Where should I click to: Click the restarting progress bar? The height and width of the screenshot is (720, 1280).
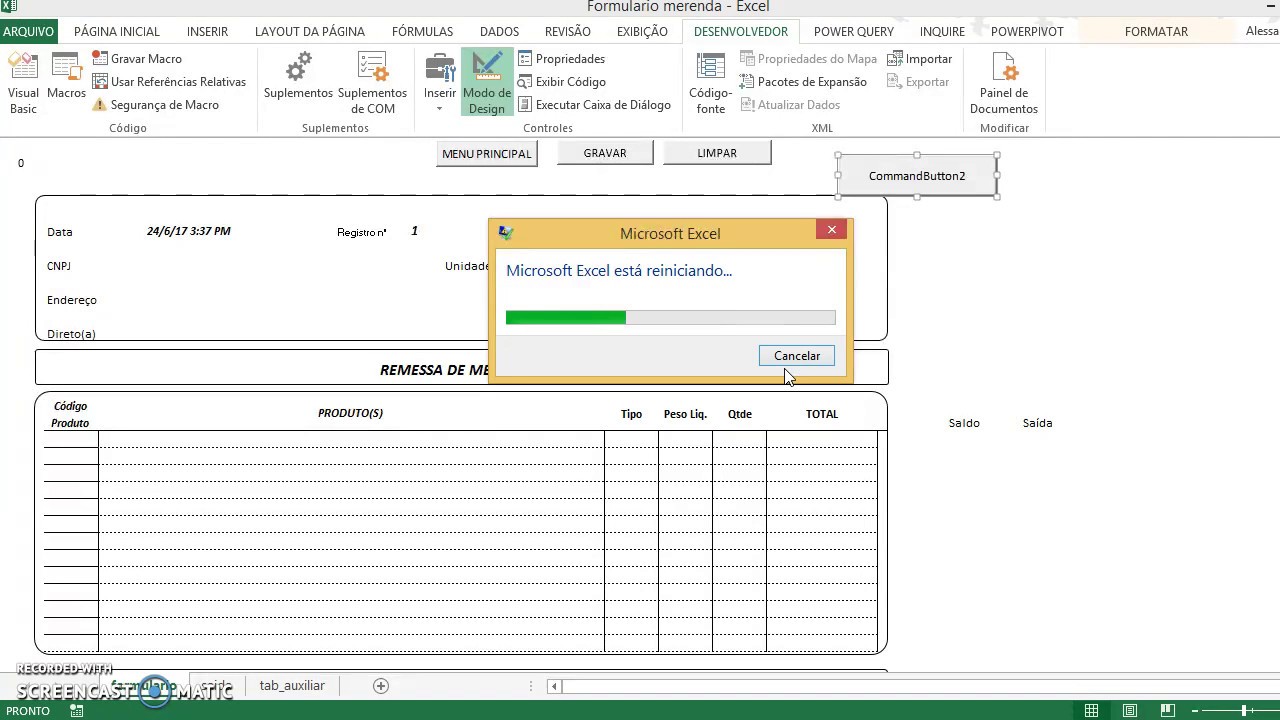(670, 318)
